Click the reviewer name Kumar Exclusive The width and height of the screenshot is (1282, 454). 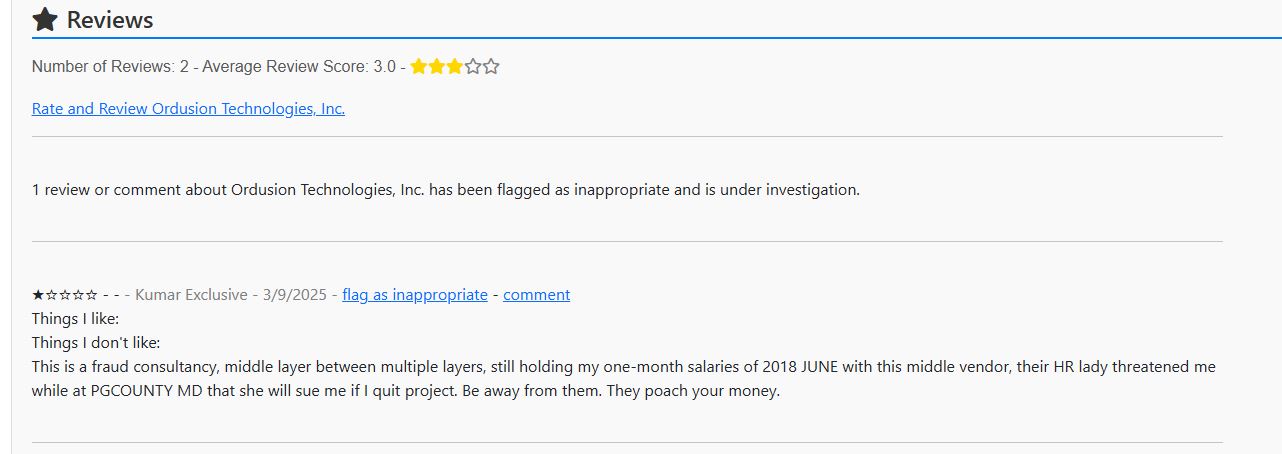point(191,294)
